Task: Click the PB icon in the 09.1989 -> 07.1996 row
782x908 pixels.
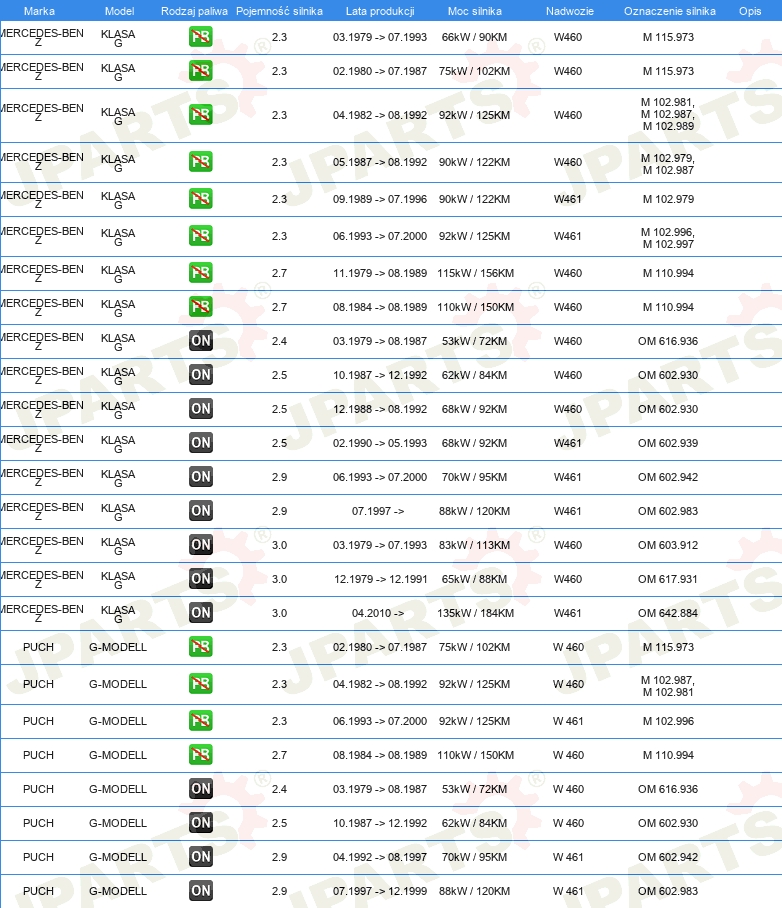Action: (200, 199)
